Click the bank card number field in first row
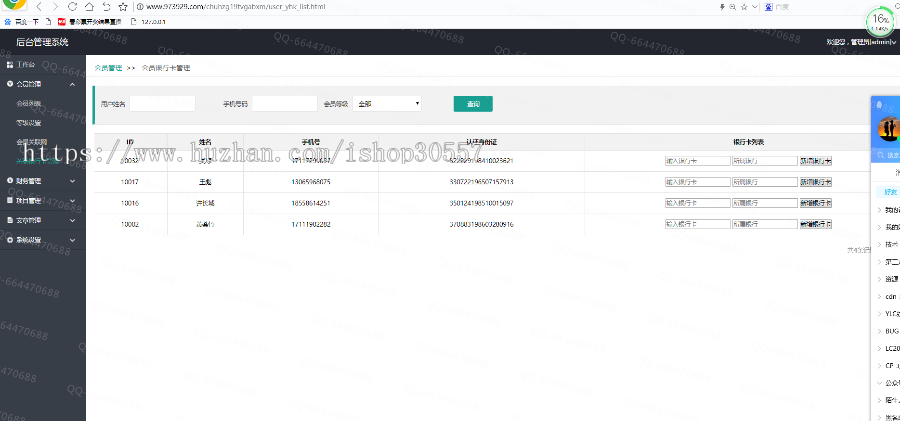 click(x=697, y=161)
